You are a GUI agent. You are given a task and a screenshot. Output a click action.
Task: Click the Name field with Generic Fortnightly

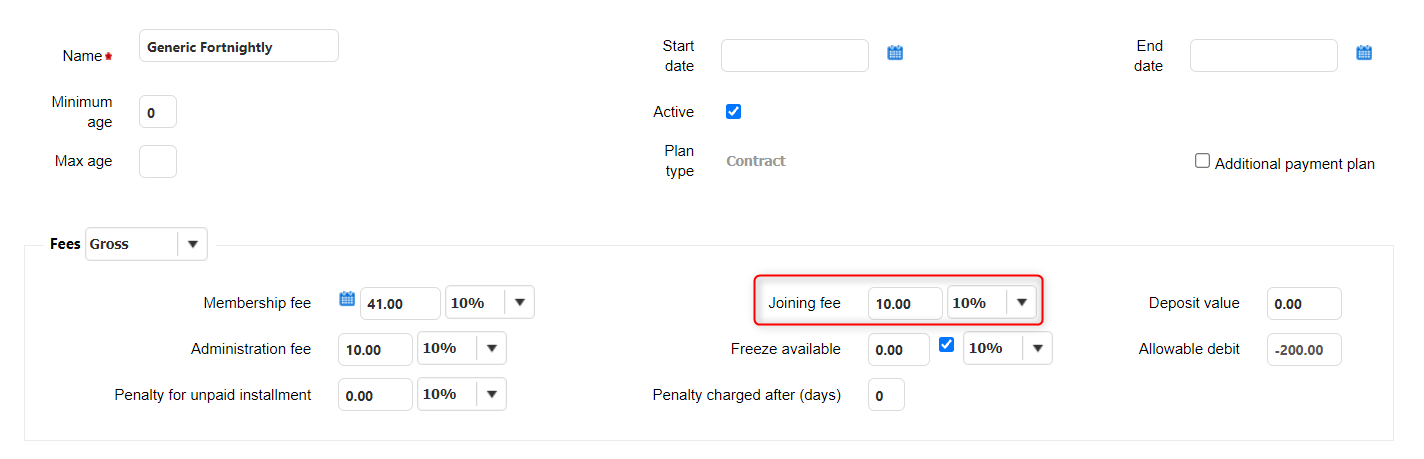pos(238,46)
